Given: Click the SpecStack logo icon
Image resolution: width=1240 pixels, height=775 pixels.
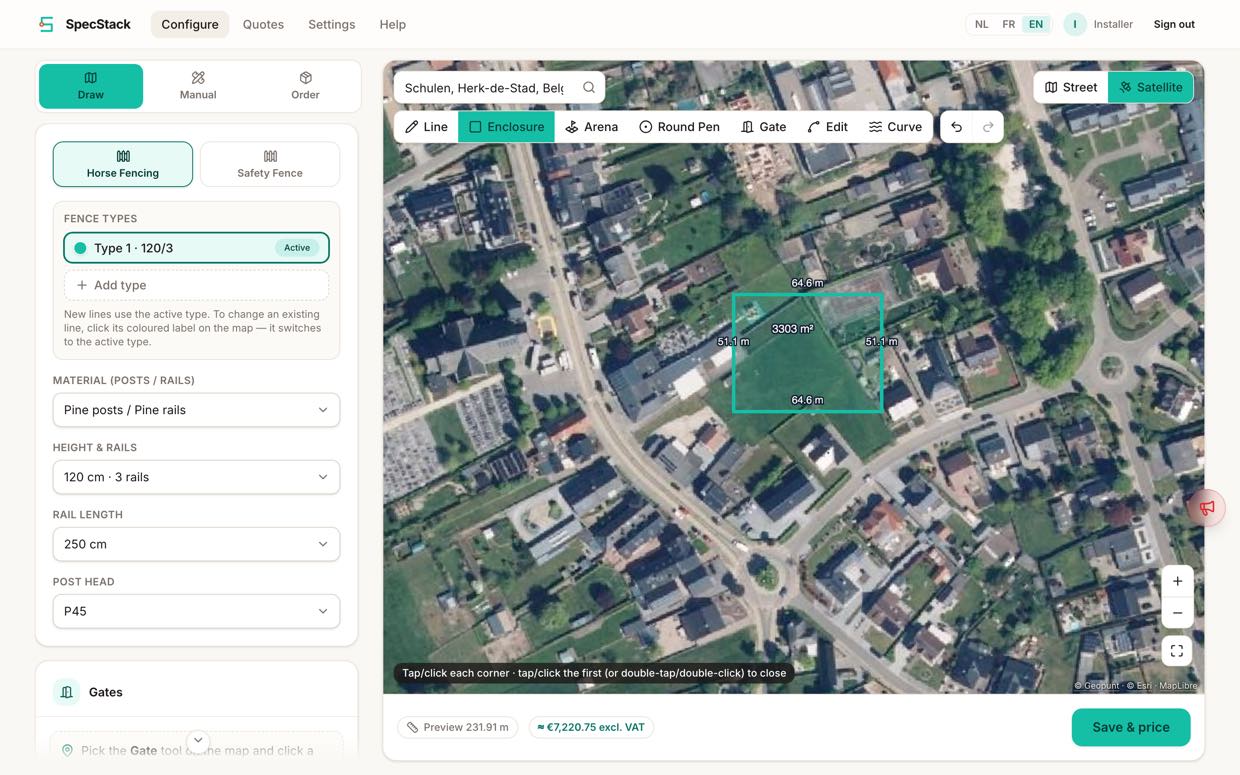Looking at the screenshot, I should [x=46, y=24].
